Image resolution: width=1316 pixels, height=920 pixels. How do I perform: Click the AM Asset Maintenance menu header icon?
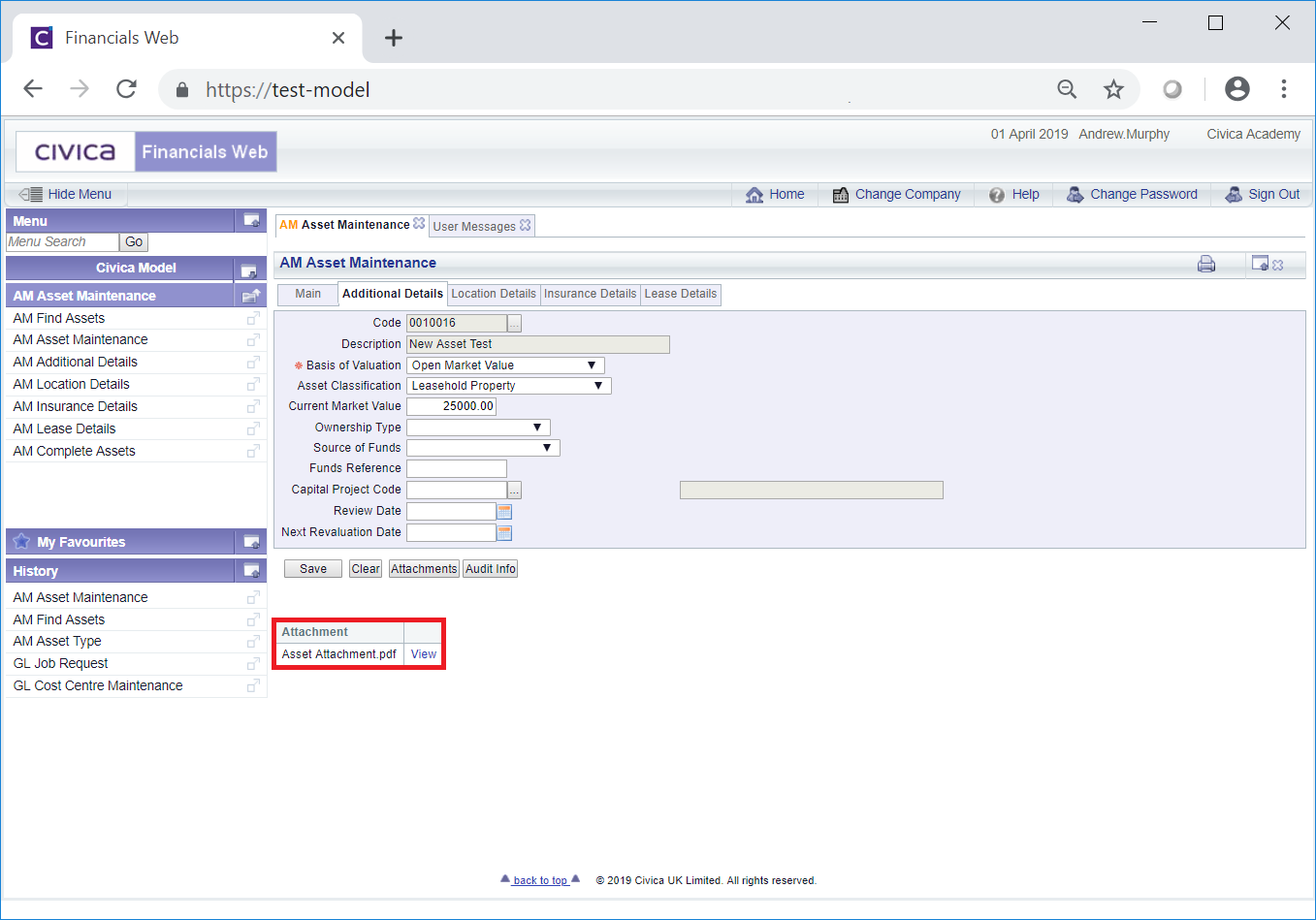coord(251,296)
